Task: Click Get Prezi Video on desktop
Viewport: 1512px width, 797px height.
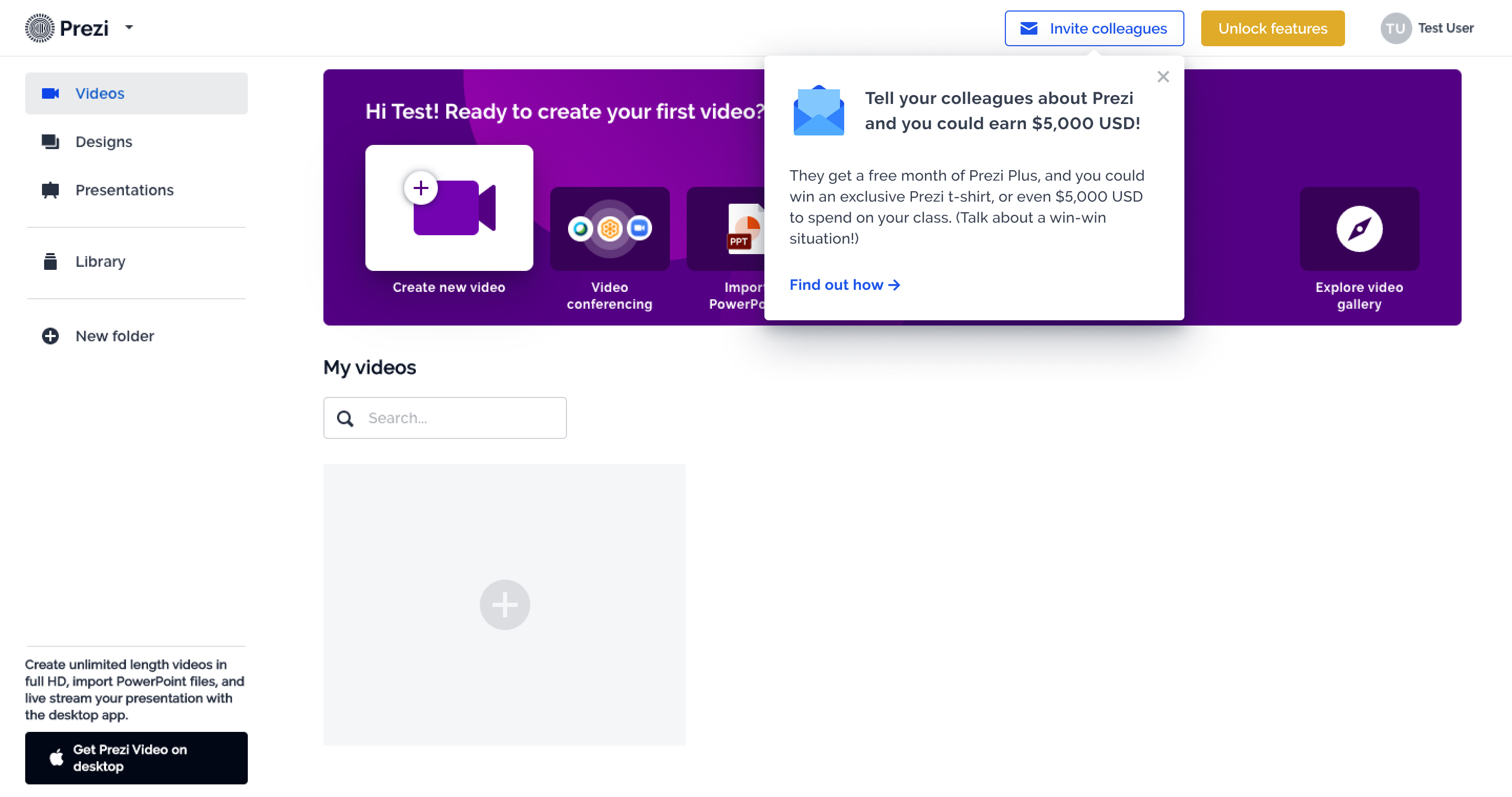Action: pos(136,757)
